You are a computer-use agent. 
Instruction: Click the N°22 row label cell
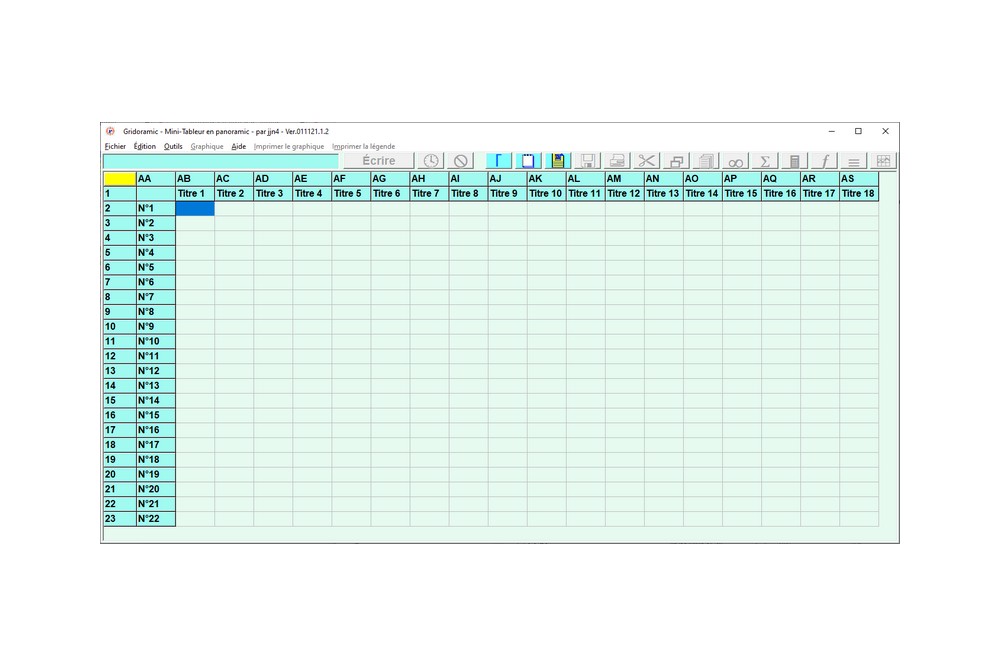tap(156, 519)
